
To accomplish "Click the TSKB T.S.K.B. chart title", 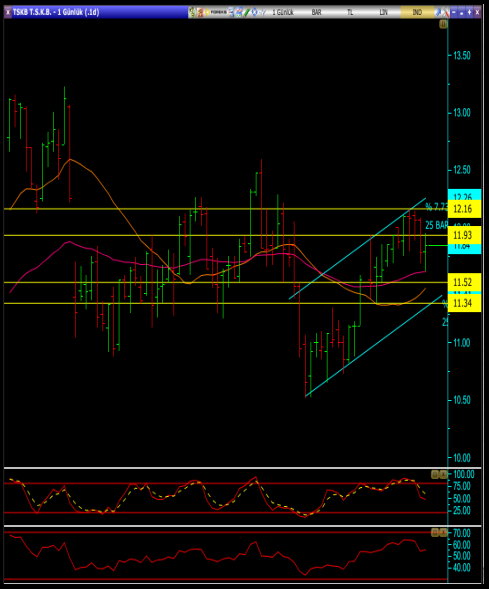I will pyautogui.click(x=56, y=12).
